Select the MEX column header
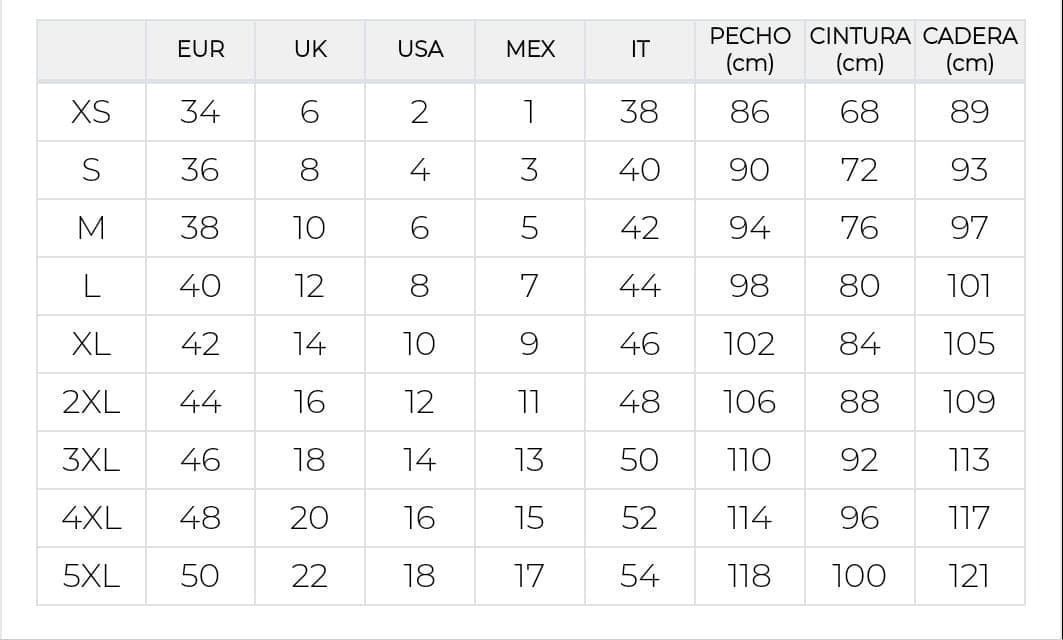Image resolution: width=1063 pixels, height=640 pixels. coord(530,49)
